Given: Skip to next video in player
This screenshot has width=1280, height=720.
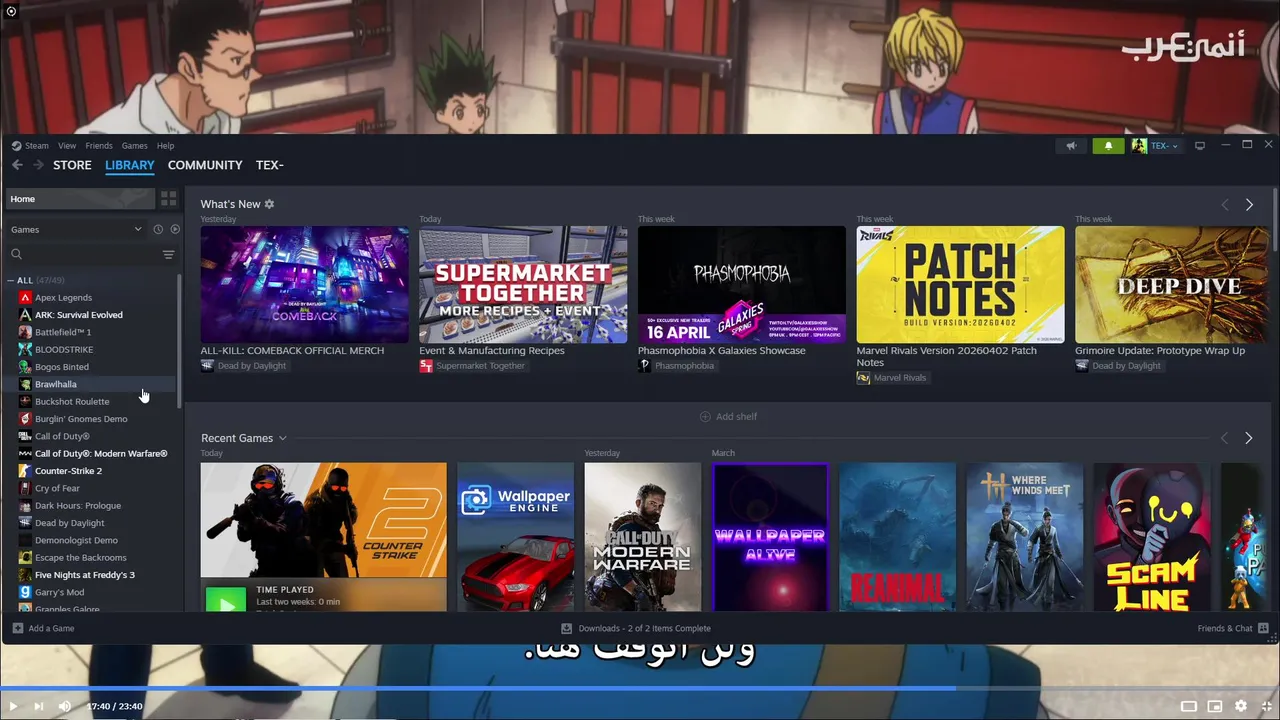Looking at the screenshot, I should coord(39,706).
